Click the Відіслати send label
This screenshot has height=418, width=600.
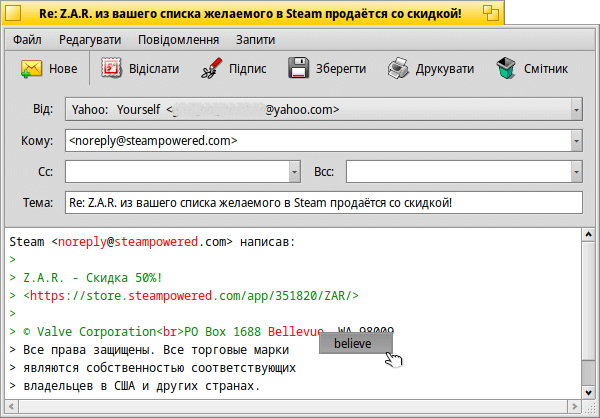tap(154, 69)
